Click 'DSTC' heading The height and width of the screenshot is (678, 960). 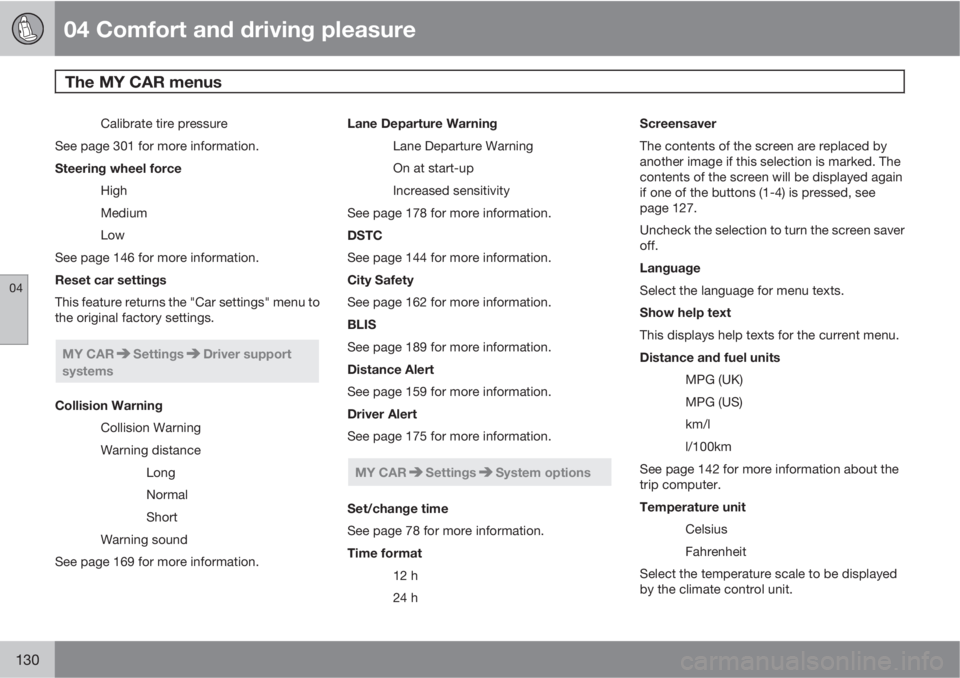[x=365, y=235]
